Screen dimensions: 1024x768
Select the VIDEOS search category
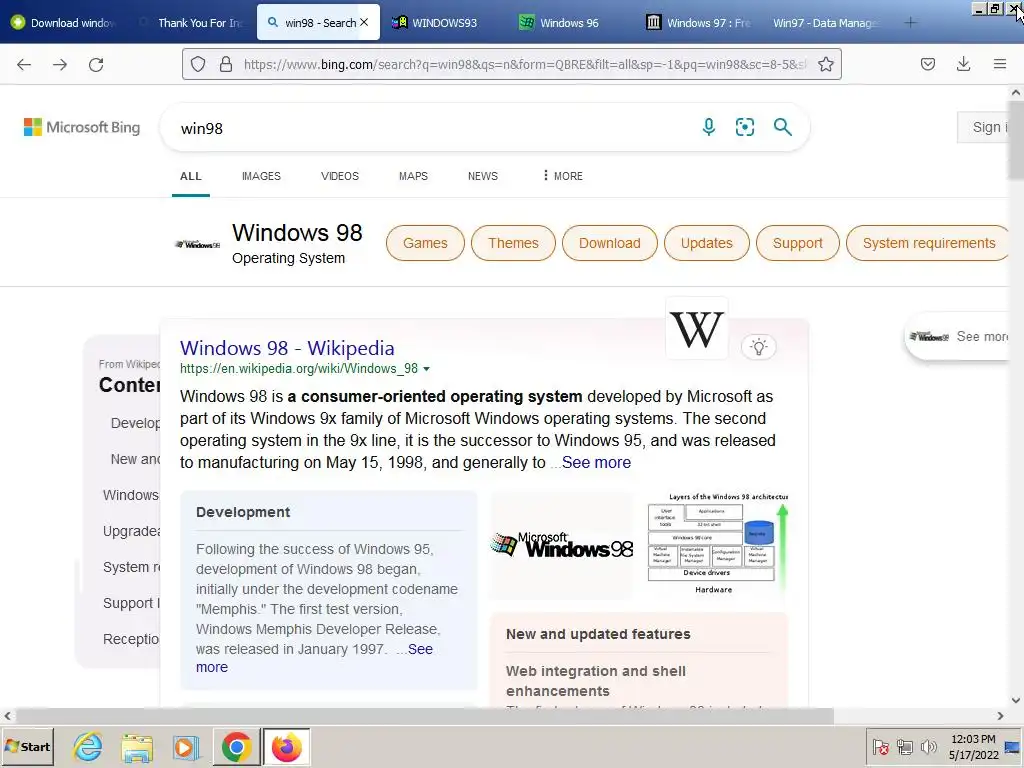(x=340, y=176)
